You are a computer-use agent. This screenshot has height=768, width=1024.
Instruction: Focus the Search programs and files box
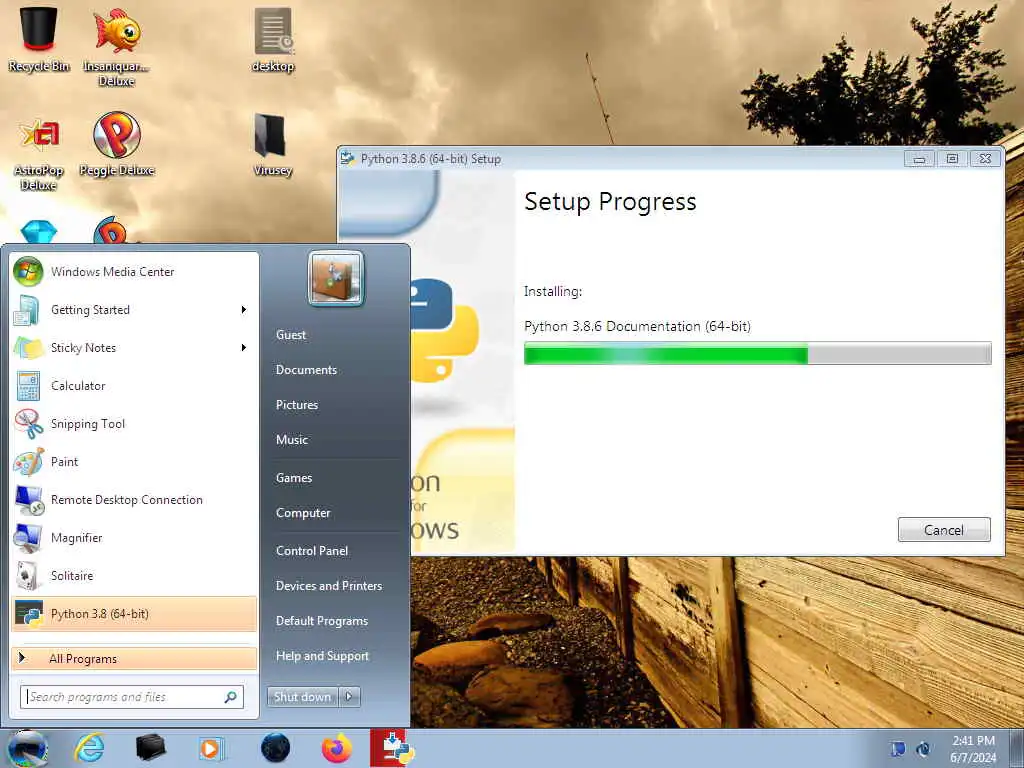click(132, 697)
